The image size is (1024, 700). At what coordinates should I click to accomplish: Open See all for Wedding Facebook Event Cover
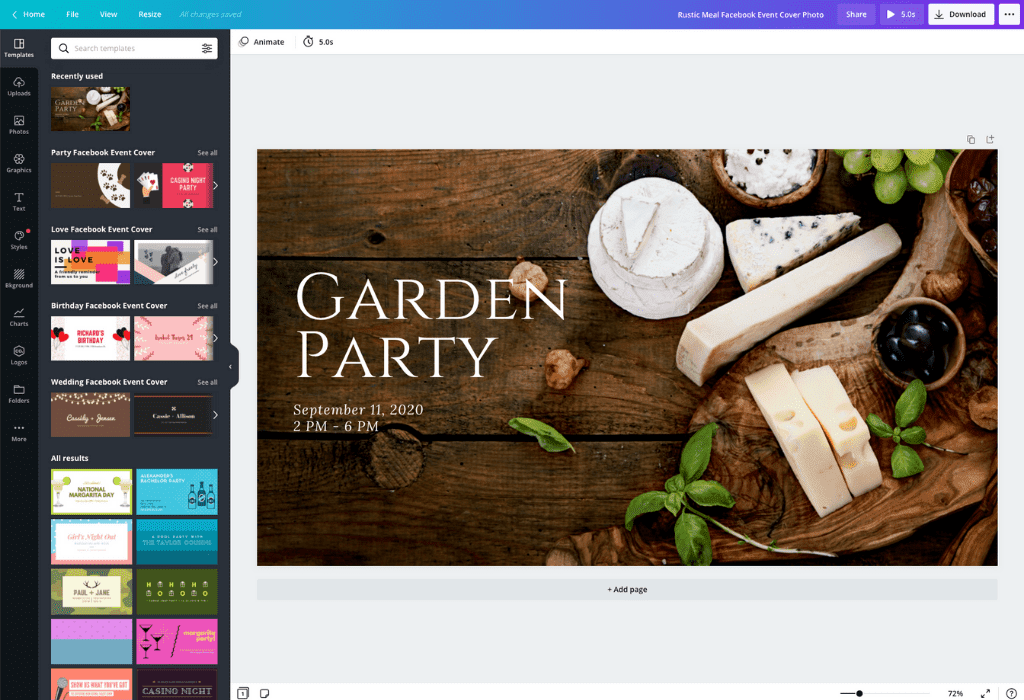(207, 382)
